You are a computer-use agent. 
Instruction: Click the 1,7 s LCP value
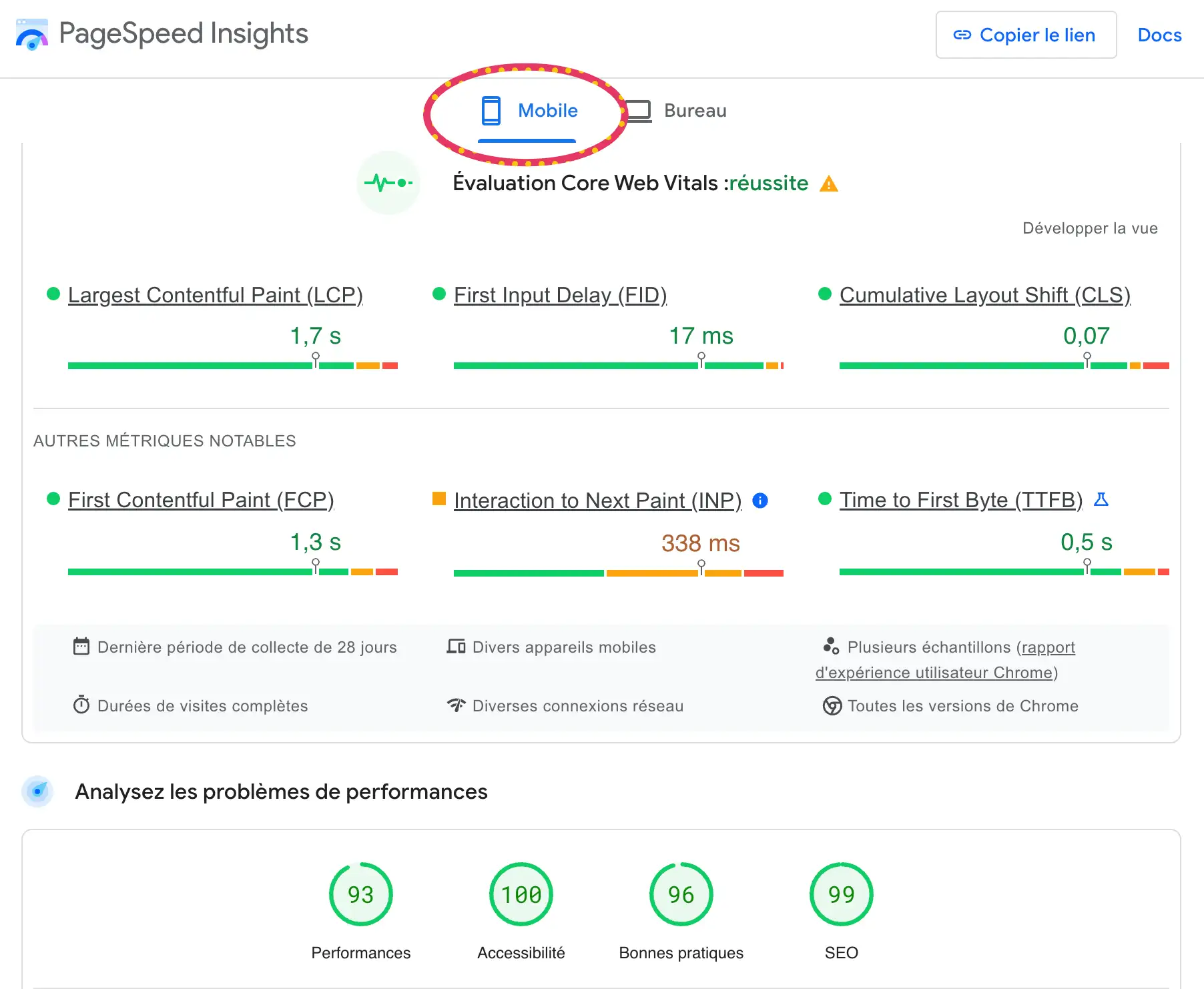point(316,336)
